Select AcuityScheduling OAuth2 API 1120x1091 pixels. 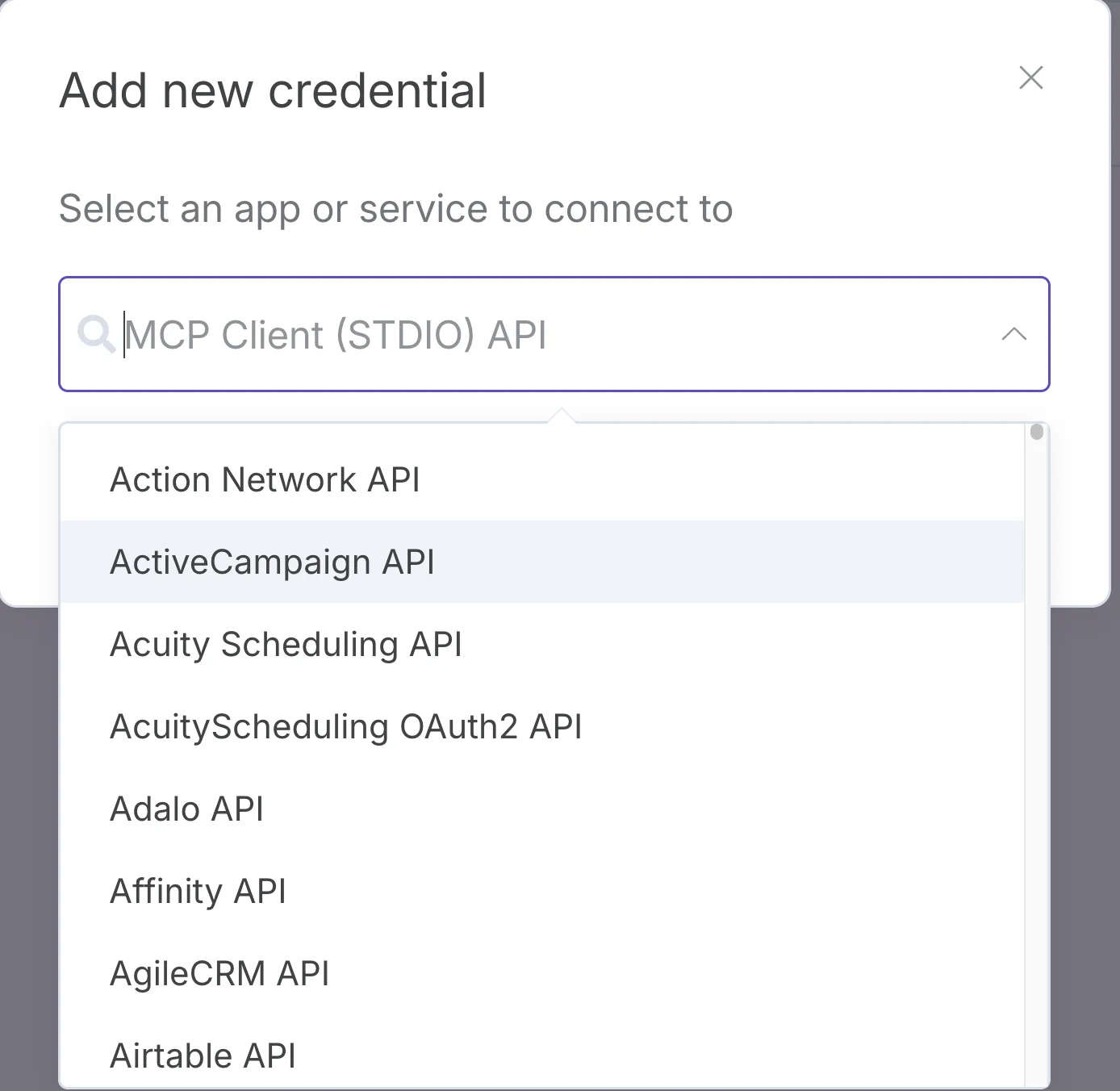tap(345, 725)
